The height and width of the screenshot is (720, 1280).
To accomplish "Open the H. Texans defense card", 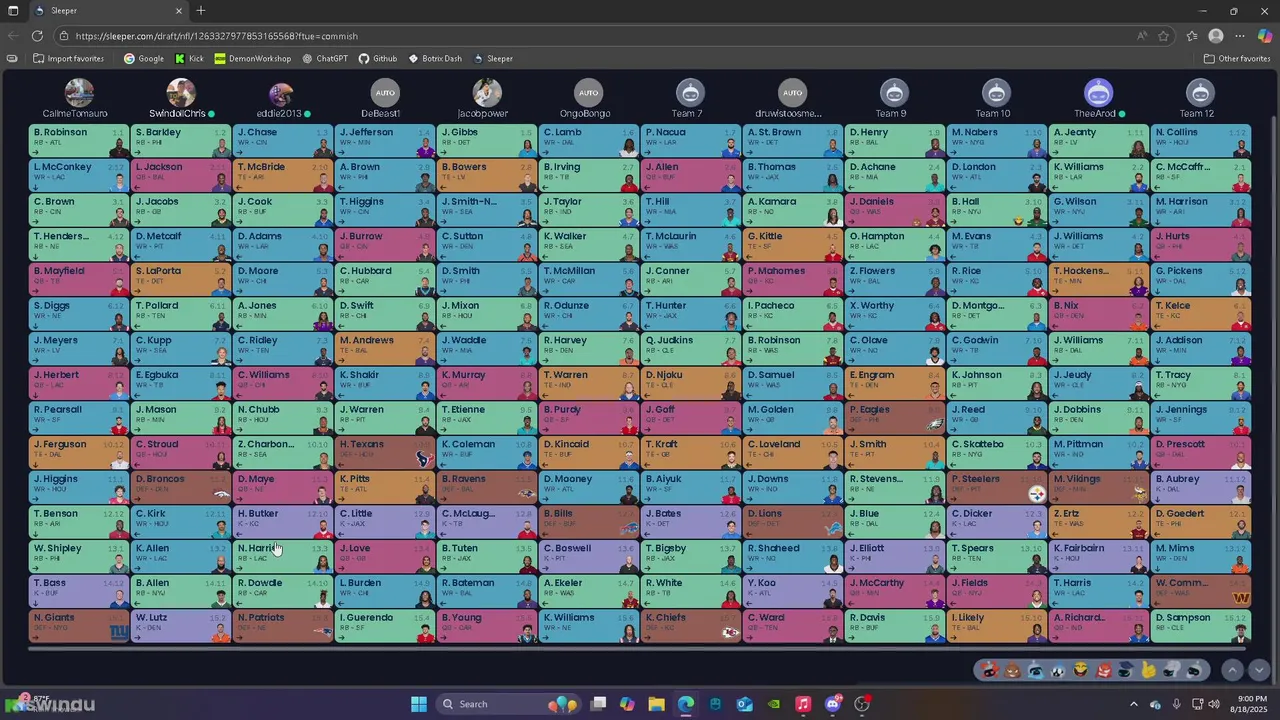I will point(384,453).
